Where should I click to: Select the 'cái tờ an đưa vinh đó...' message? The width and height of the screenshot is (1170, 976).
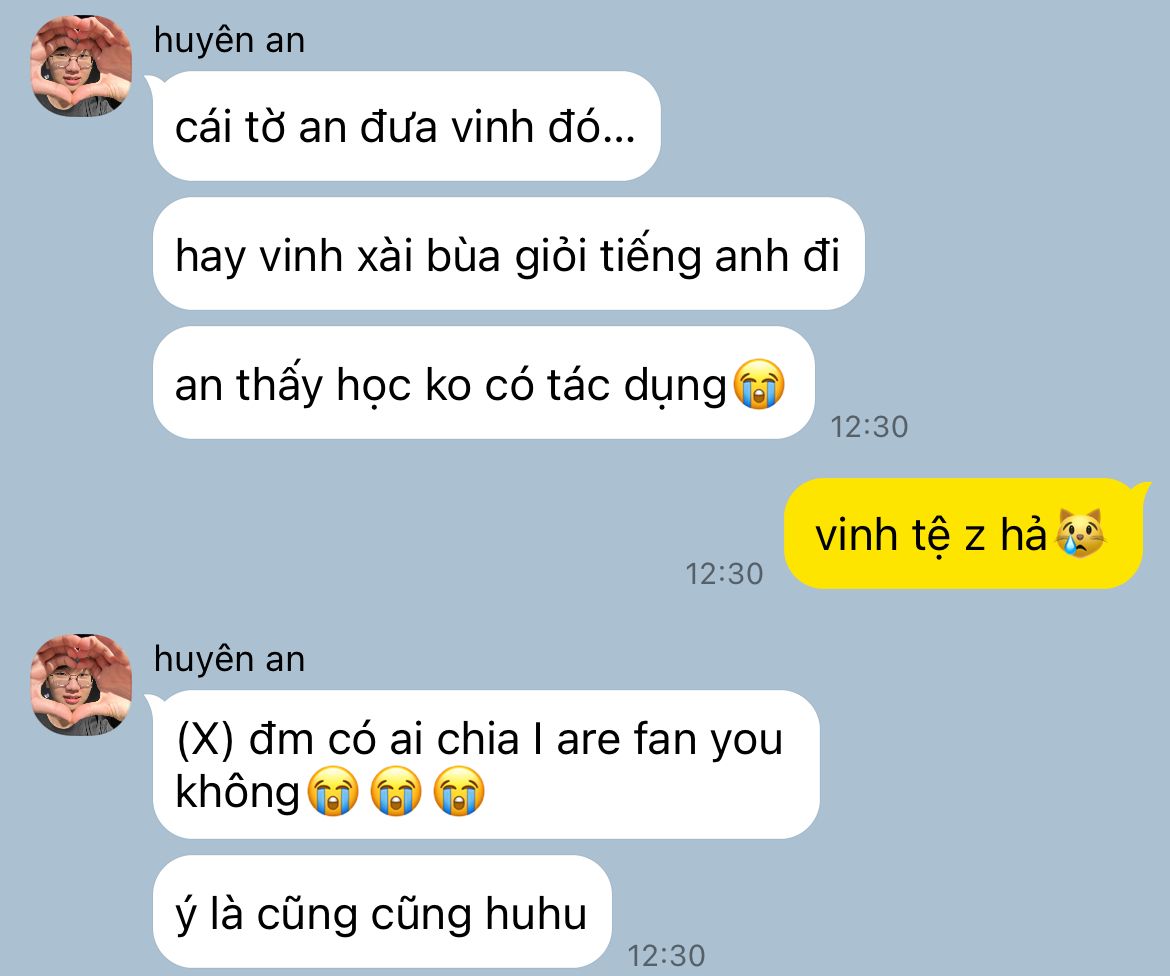407,126
